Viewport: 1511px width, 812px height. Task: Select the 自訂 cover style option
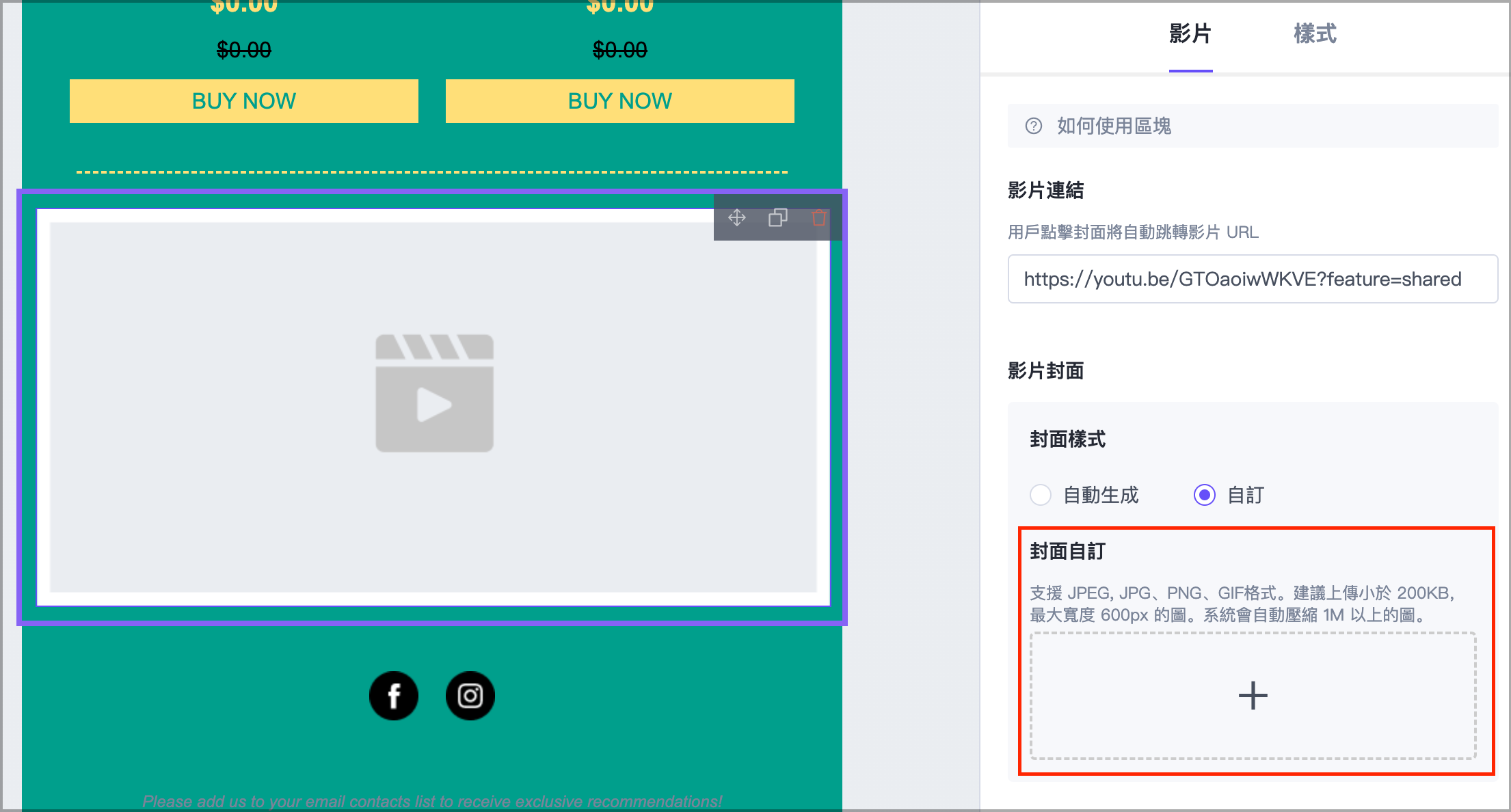point(1205,495)
